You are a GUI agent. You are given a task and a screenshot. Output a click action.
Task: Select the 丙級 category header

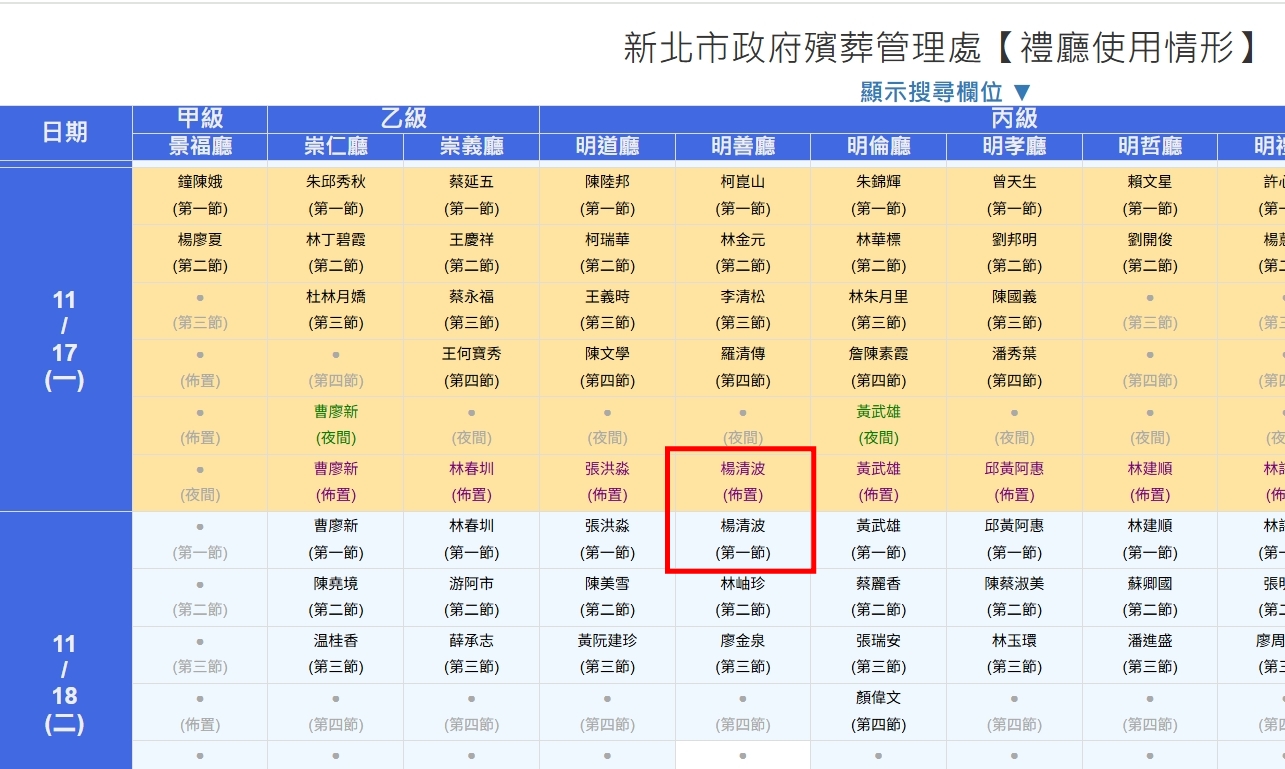1014,119
